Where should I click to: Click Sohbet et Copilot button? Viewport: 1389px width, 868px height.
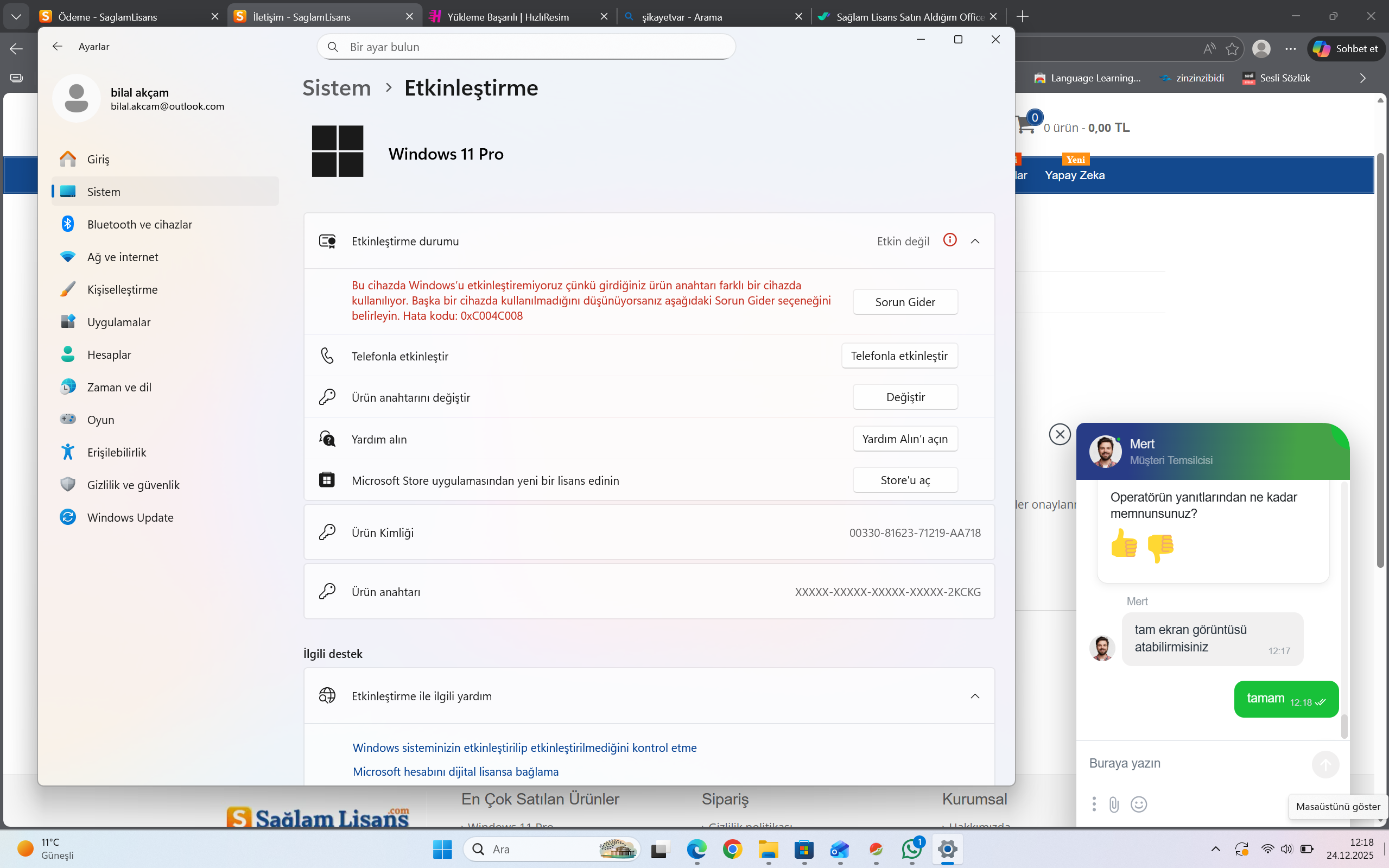(x=1346, y=49)
